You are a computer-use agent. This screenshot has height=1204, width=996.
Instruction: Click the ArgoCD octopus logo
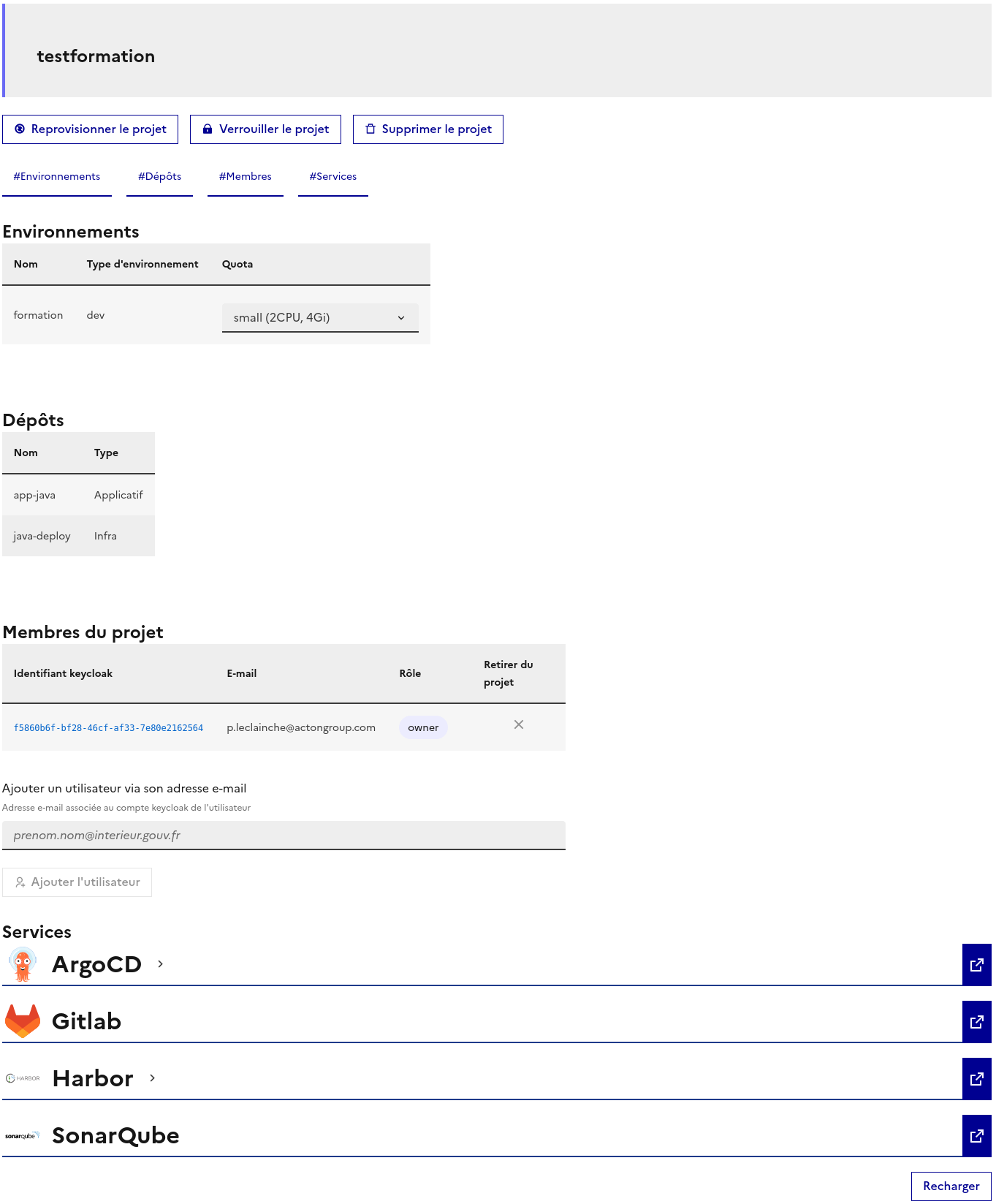point(23,965)
